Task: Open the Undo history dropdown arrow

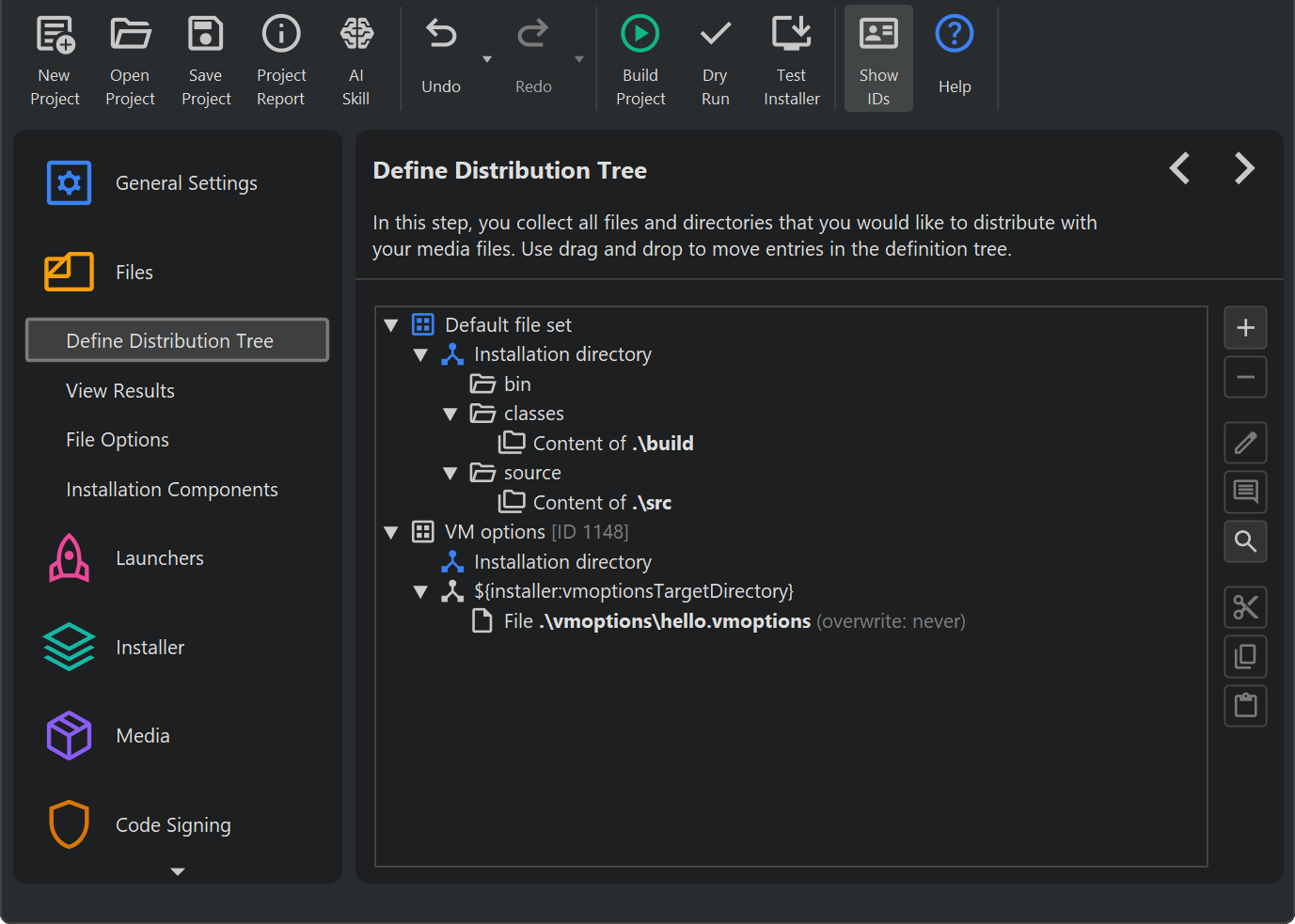Action: point(487,59)
